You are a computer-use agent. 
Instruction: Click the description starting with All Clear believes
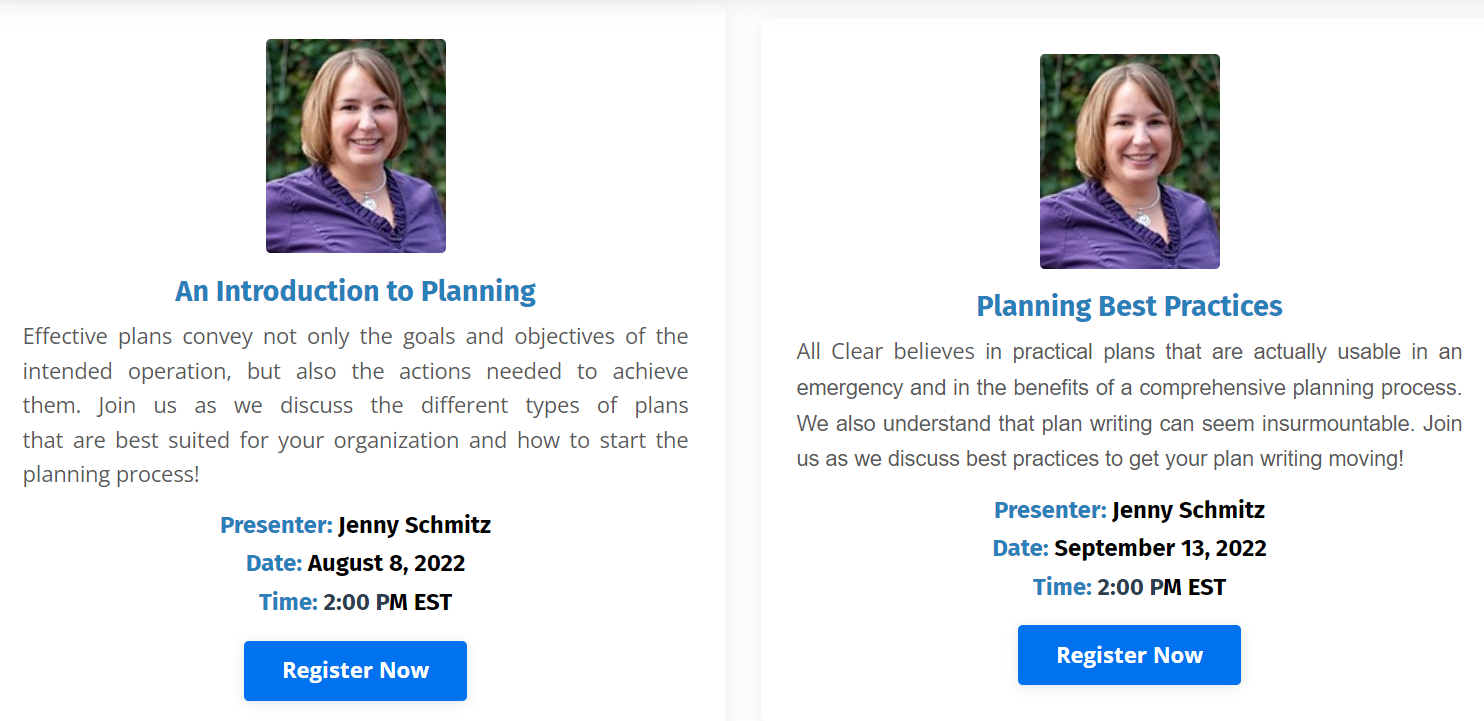1129,405
